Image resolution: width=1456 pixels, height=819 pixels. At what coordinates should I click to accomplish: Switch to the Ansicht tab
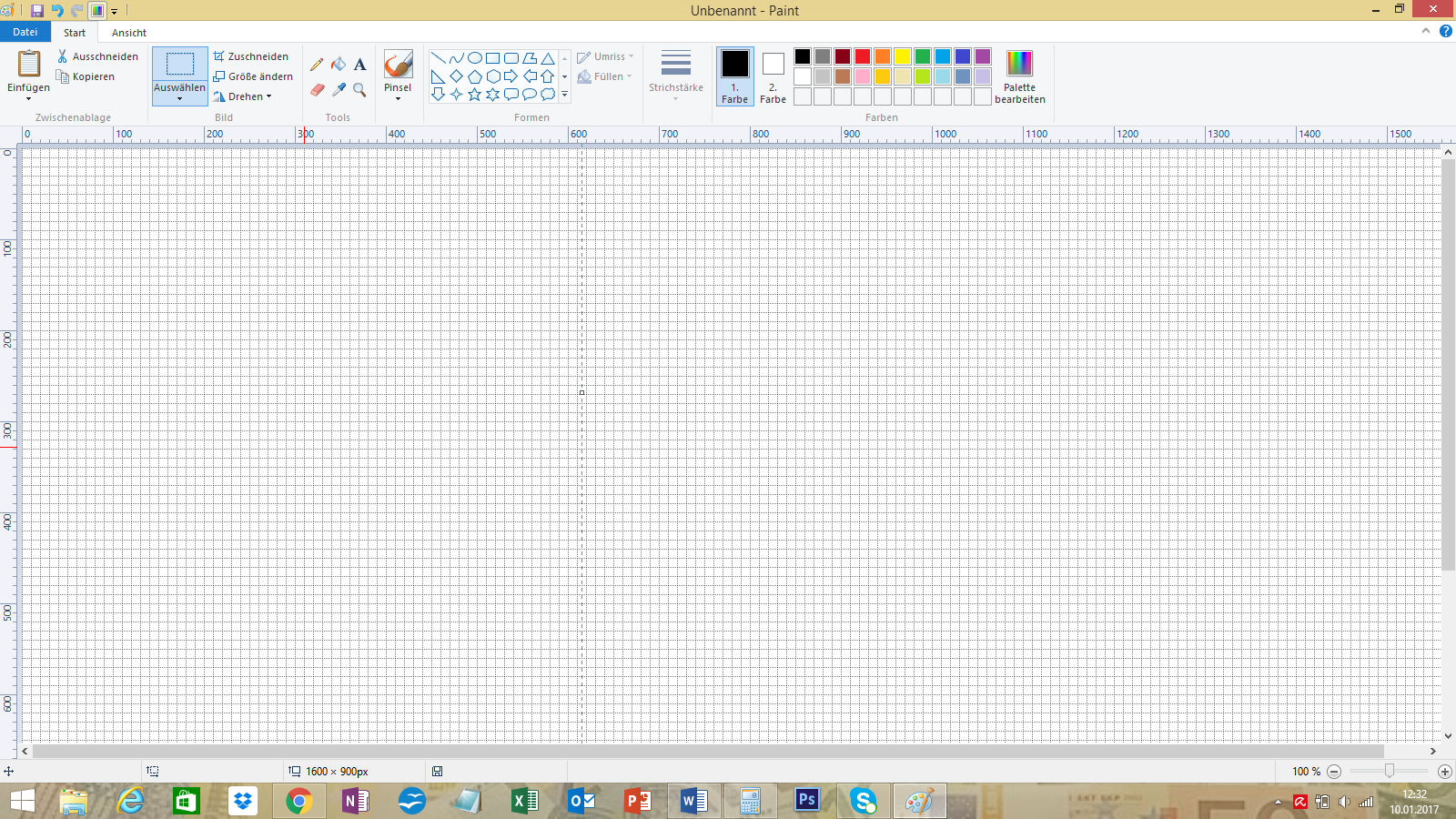click(128, 33)
